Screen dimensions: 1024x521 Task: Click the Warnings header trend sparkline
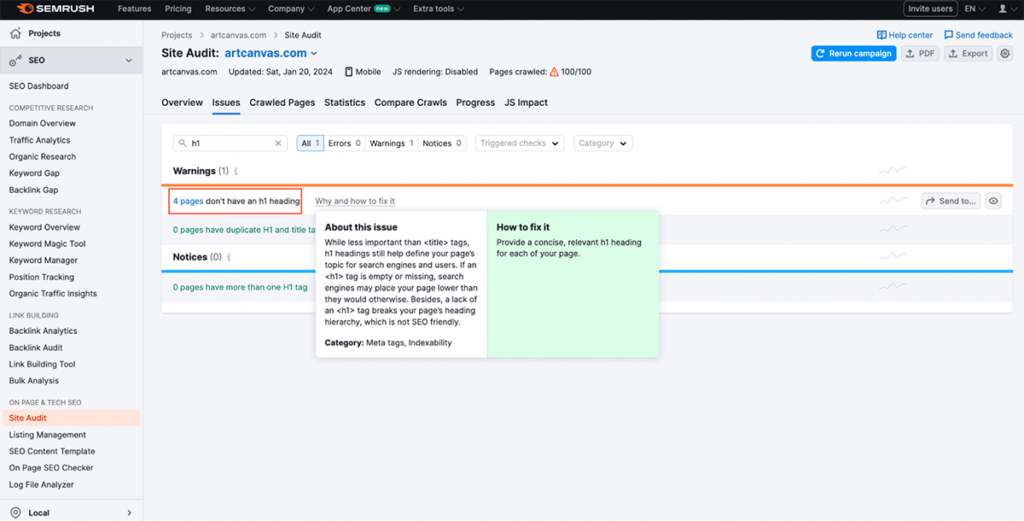click(893, 170)
